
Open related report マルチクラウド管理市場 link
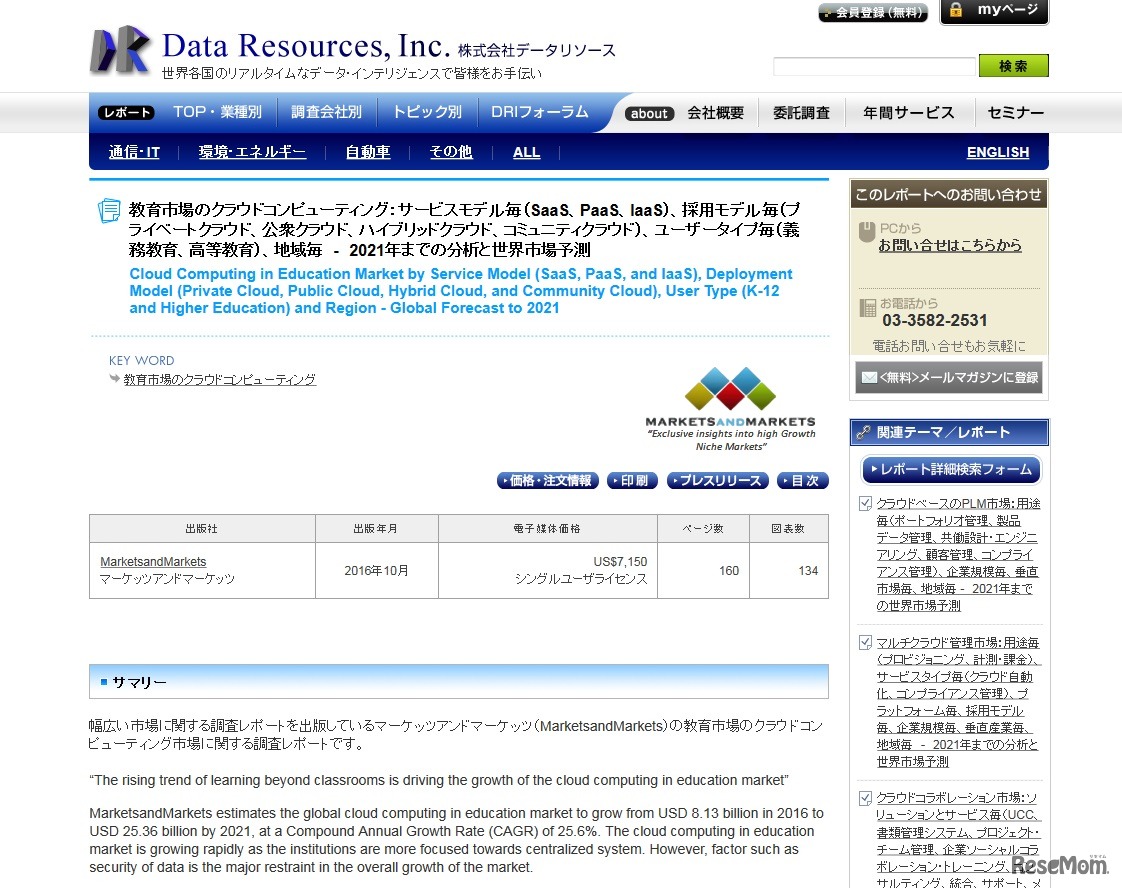[x=958, y=702]
